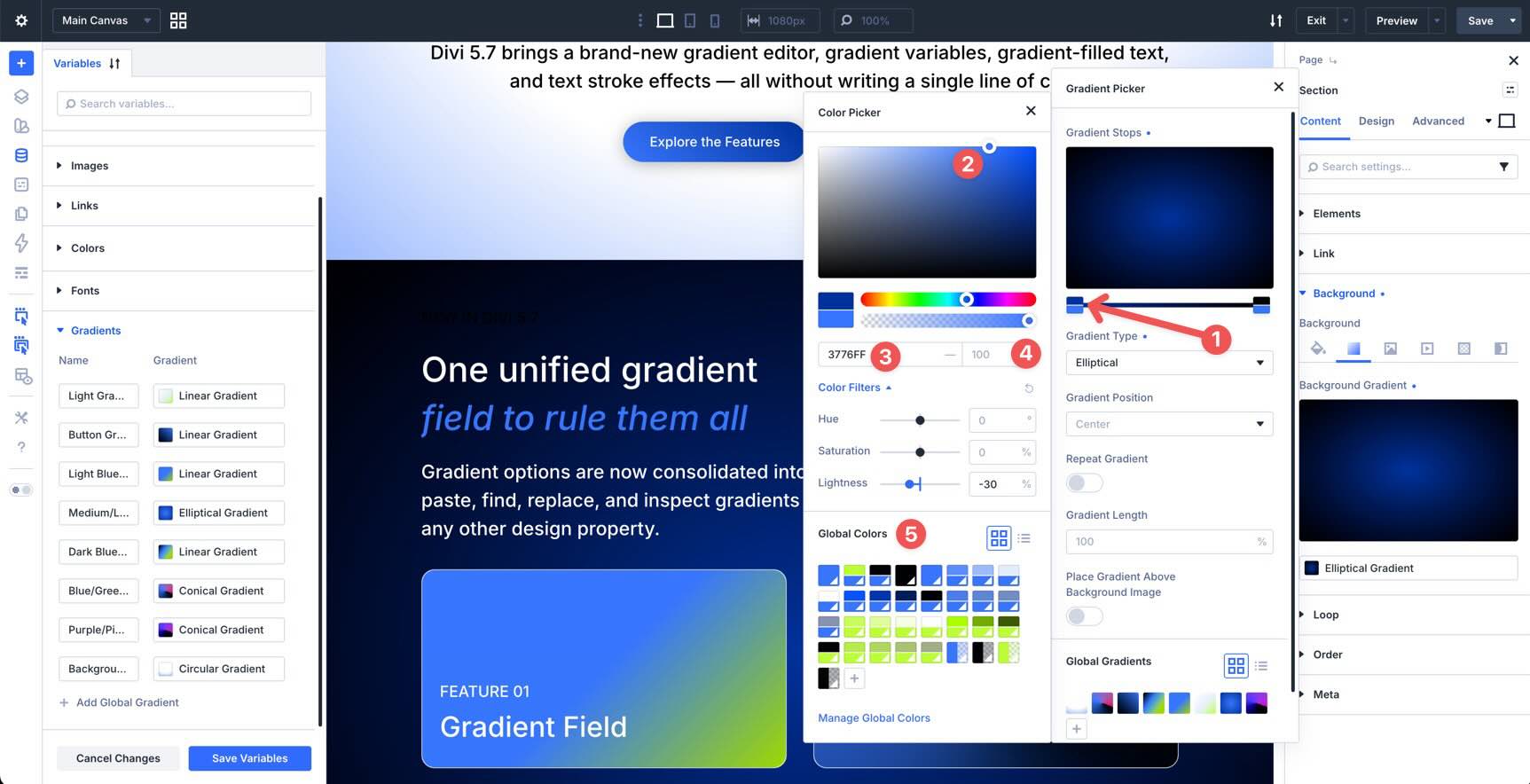Image resolution: width=1530 pixels, height=784 pixels.
Task: Open Main Canvas dropdown
Action: (x=106, y=20)
